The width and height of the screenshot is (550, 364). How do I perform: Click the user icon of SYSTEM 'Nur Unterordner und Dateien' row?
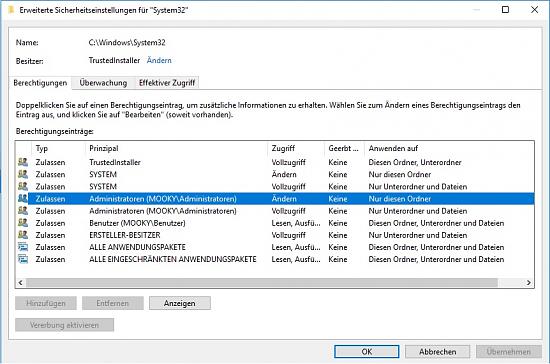[23, 186]
